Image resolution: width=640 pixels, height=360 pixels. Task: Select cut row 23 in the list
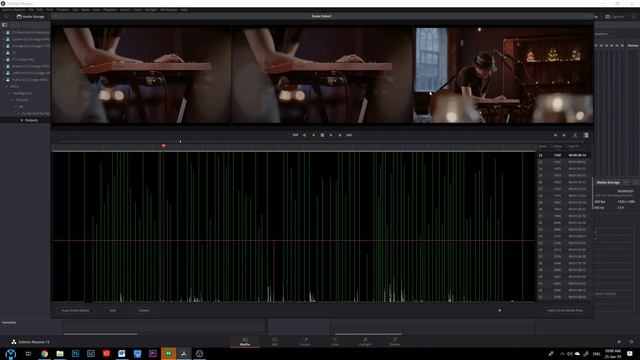click(x=564, y=162)
